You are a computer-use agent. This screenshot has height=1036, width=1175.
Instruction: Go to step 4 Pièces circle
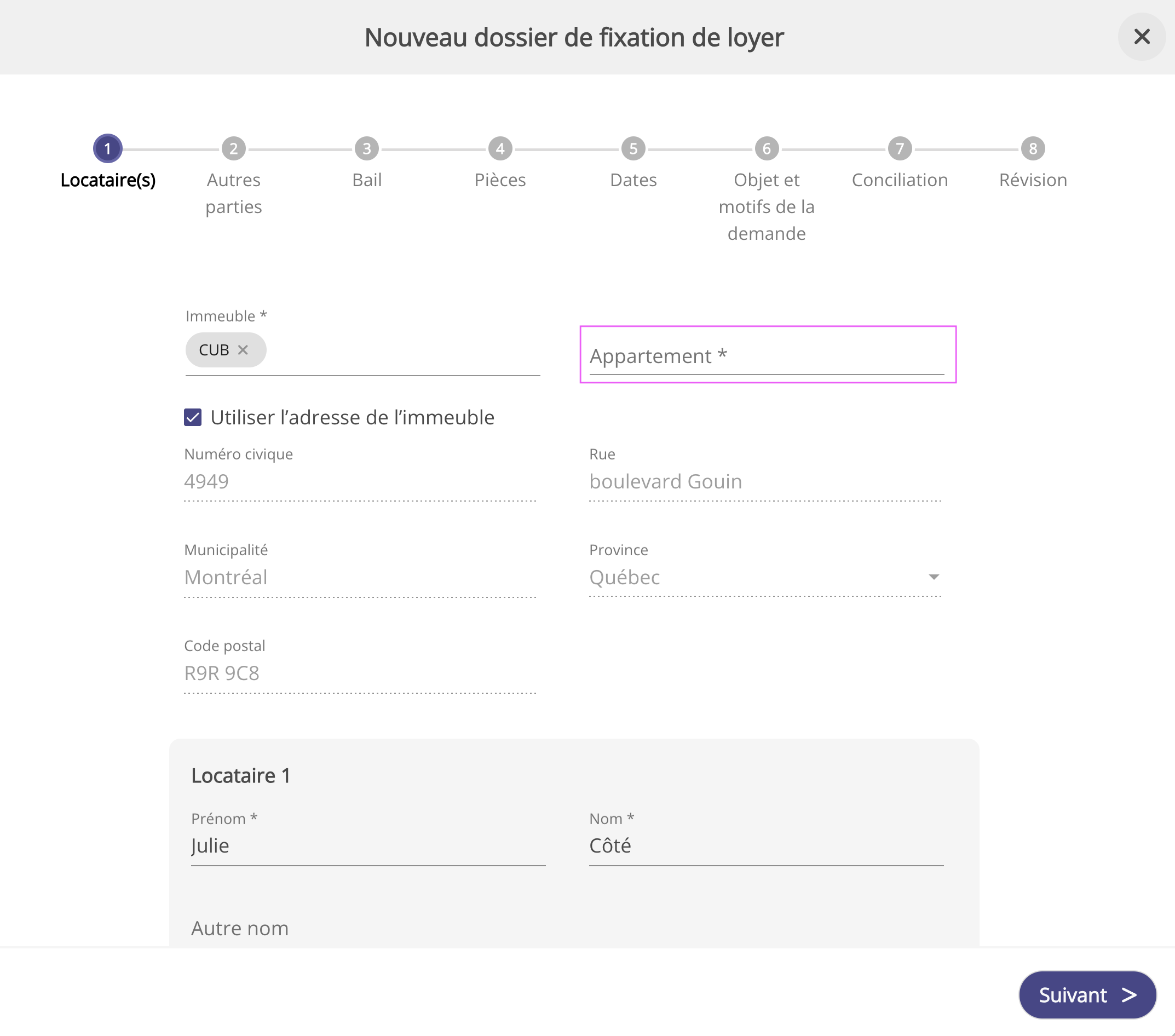pyautogui.click(x=500, y=149)
